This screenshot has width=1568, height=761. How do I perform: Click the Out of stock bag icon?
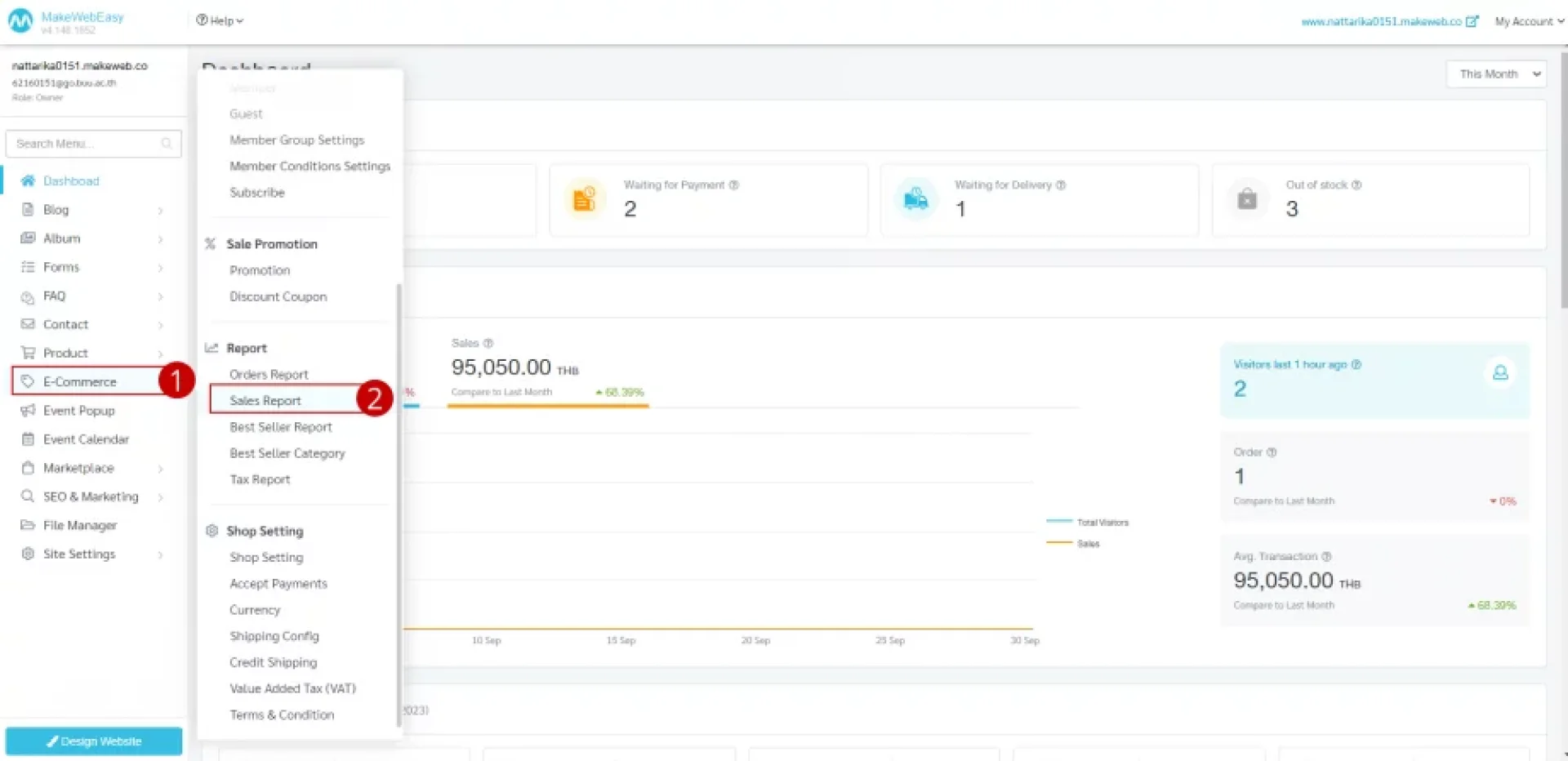click(x=1246, y=199)
